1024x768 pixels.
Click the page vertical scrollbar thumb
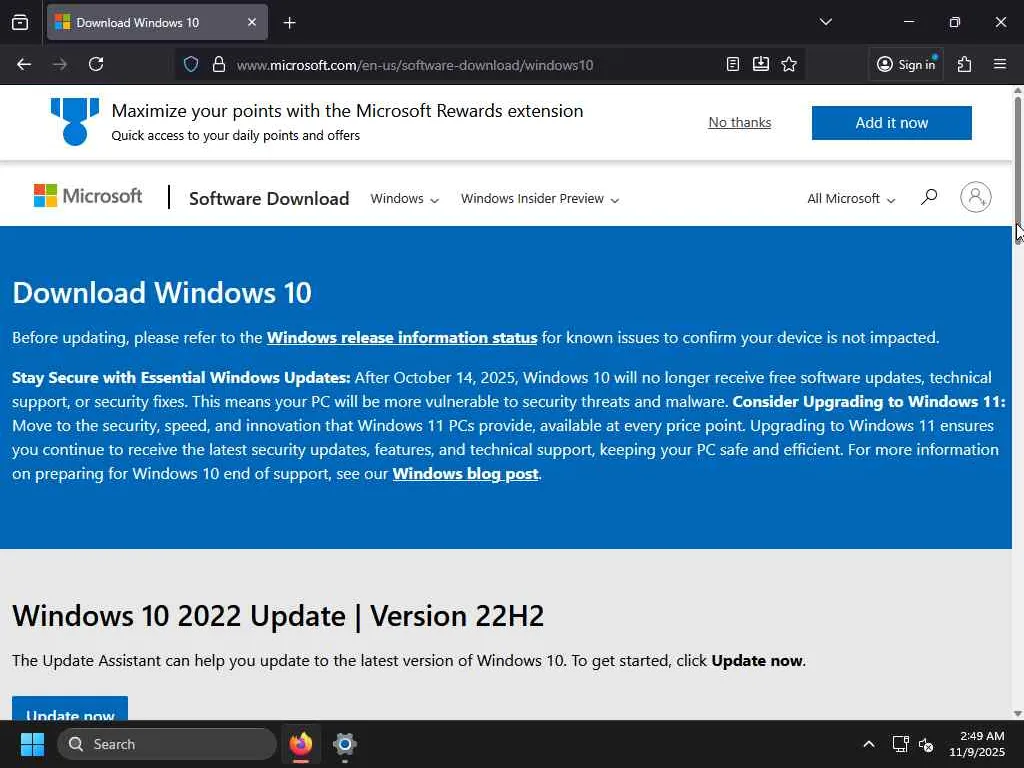pos(1017,170)
